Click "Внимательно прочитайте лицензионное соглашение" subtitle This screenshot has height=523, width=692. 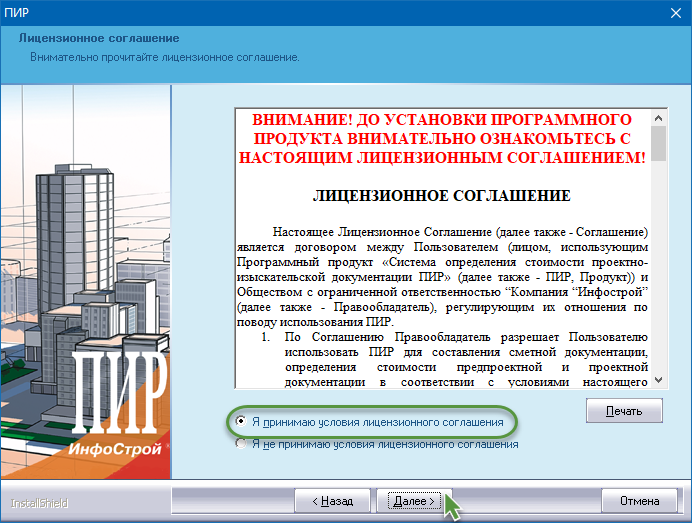[165, 57]
